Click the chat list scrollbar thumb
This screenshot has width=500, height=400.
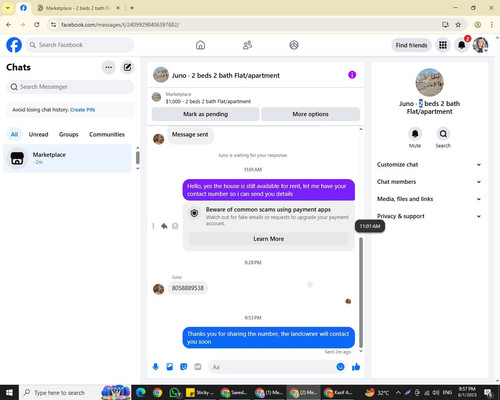138,157
